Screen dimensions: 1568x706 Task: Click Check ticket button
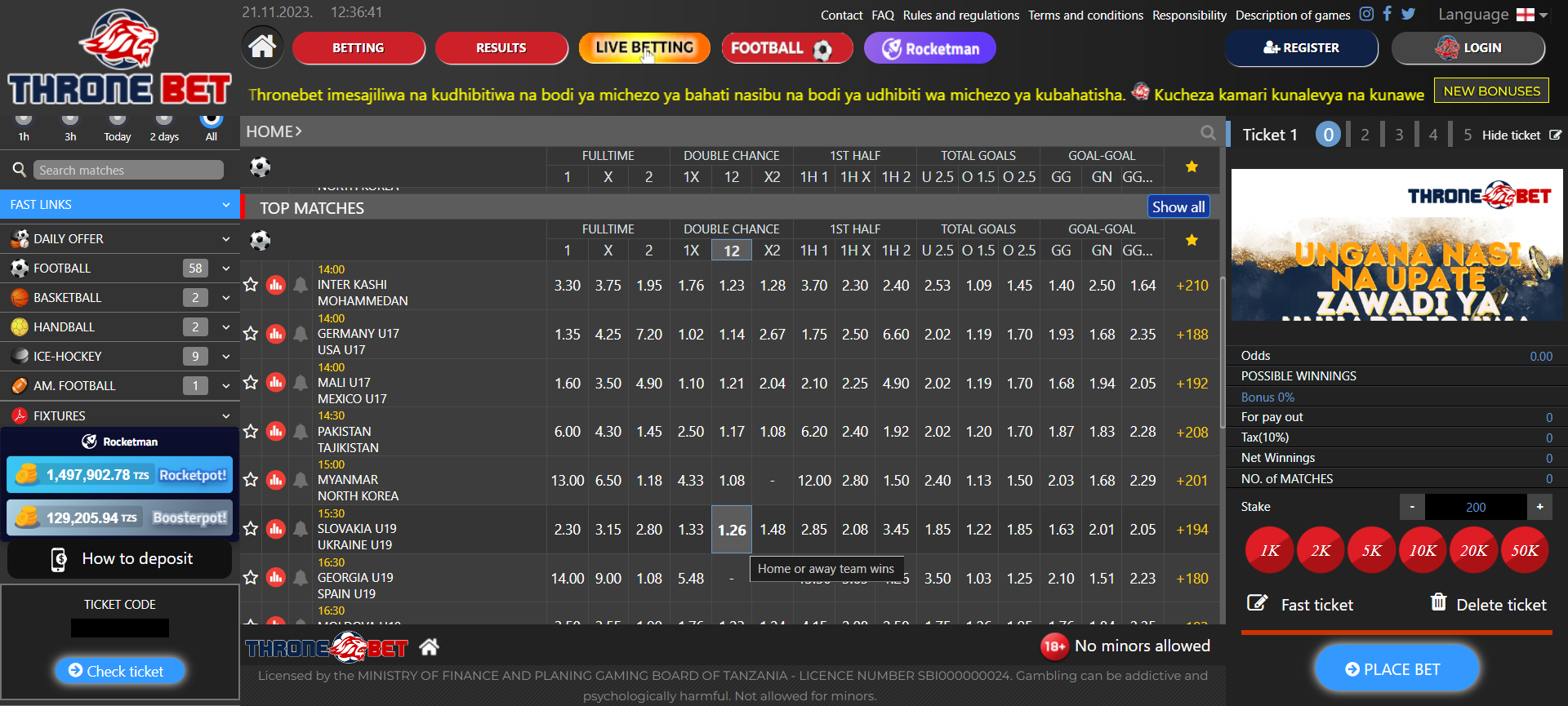(120, 671)
